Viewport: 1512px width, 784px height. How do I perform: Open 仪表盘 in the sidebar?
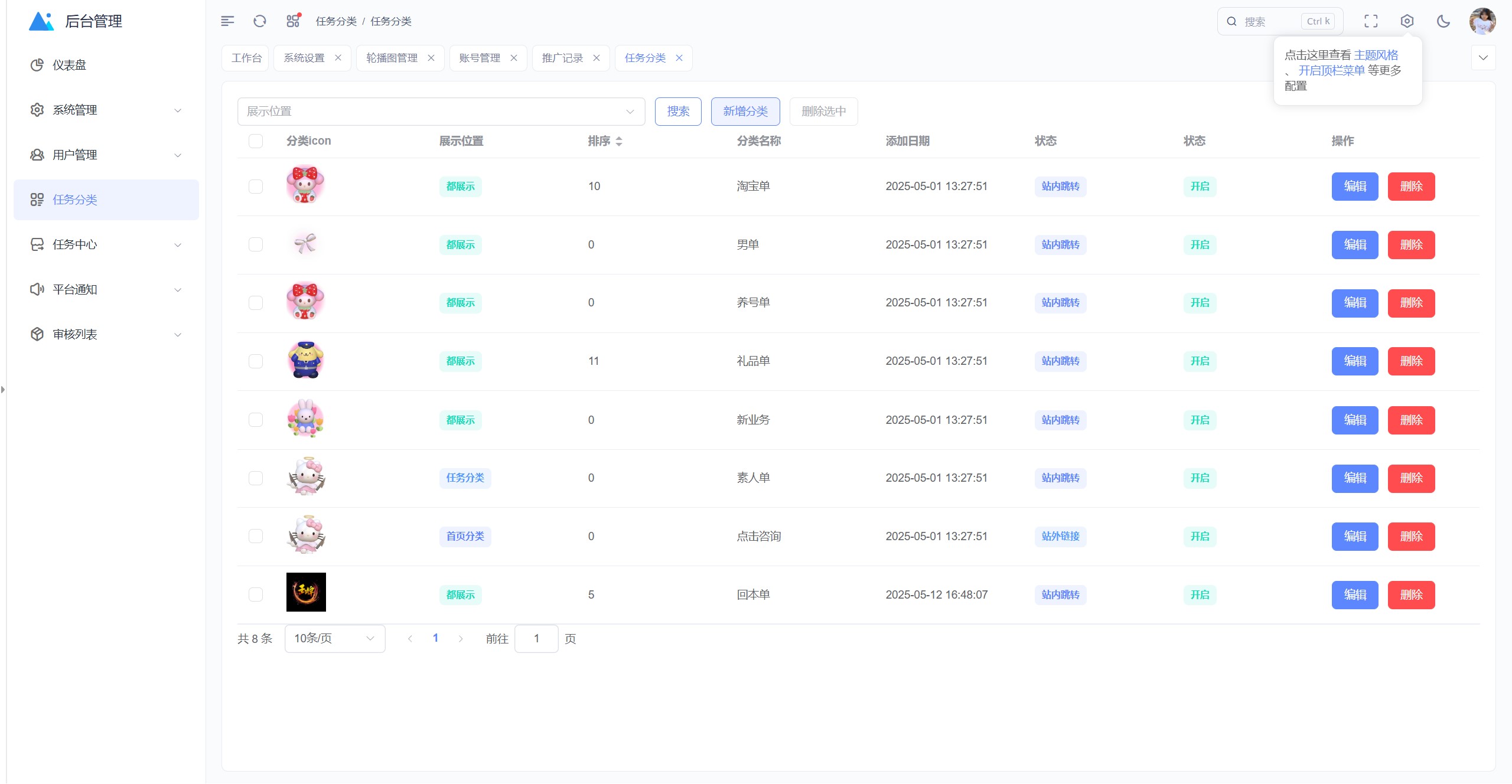point(69,65)
